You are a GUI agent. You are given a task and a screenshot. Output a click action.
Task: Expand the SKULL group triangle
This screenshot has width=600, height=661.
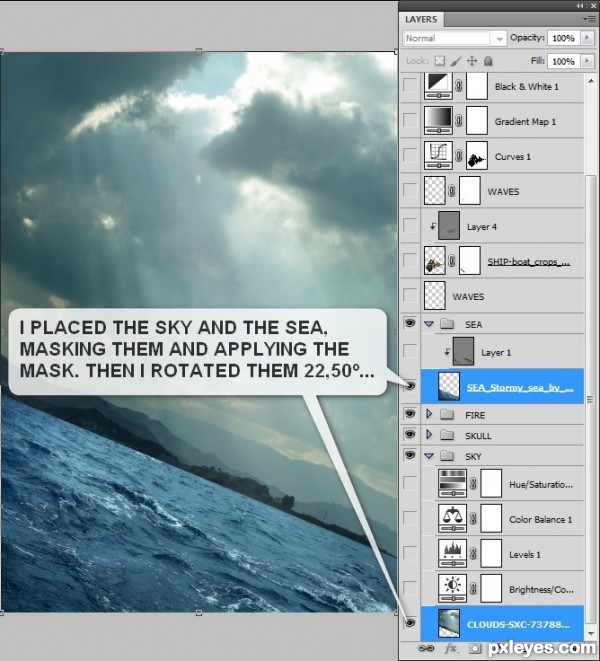coord(429,435)
